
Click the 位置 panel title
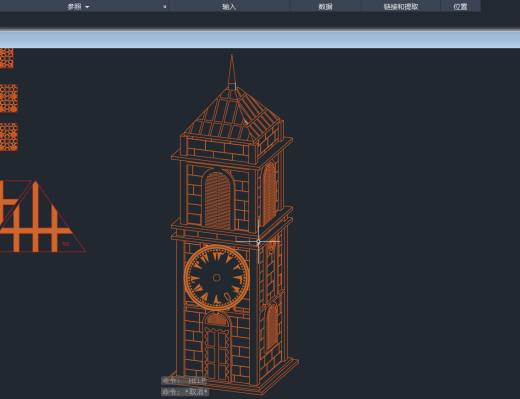click(x=460, y=7)
